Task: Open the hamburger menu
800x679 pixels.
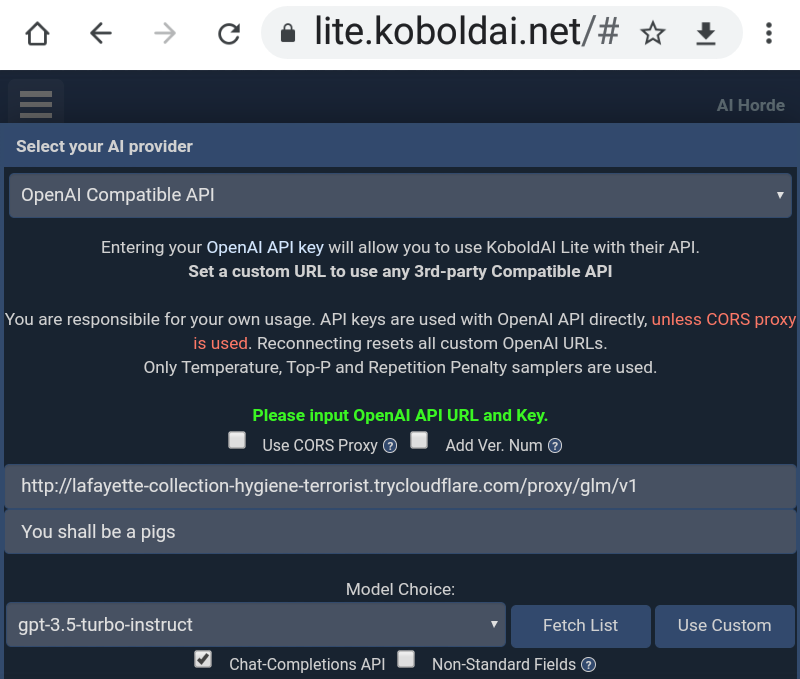Action: pos(35,104)
